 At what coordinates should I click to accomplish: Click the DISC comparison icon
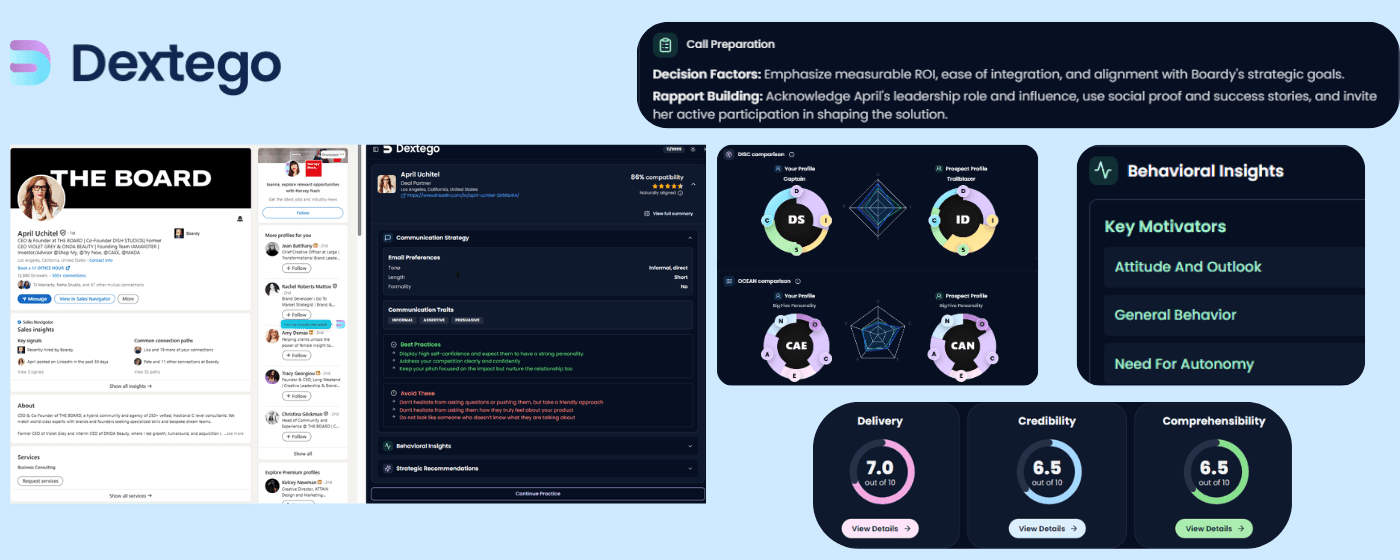729,154
